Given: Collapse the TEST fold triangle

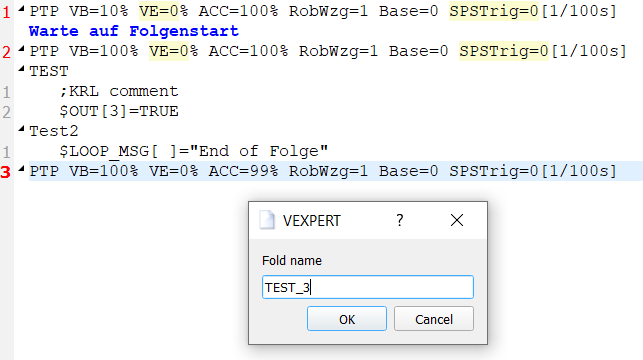Looking at the screenshot, I should point(21,69).
